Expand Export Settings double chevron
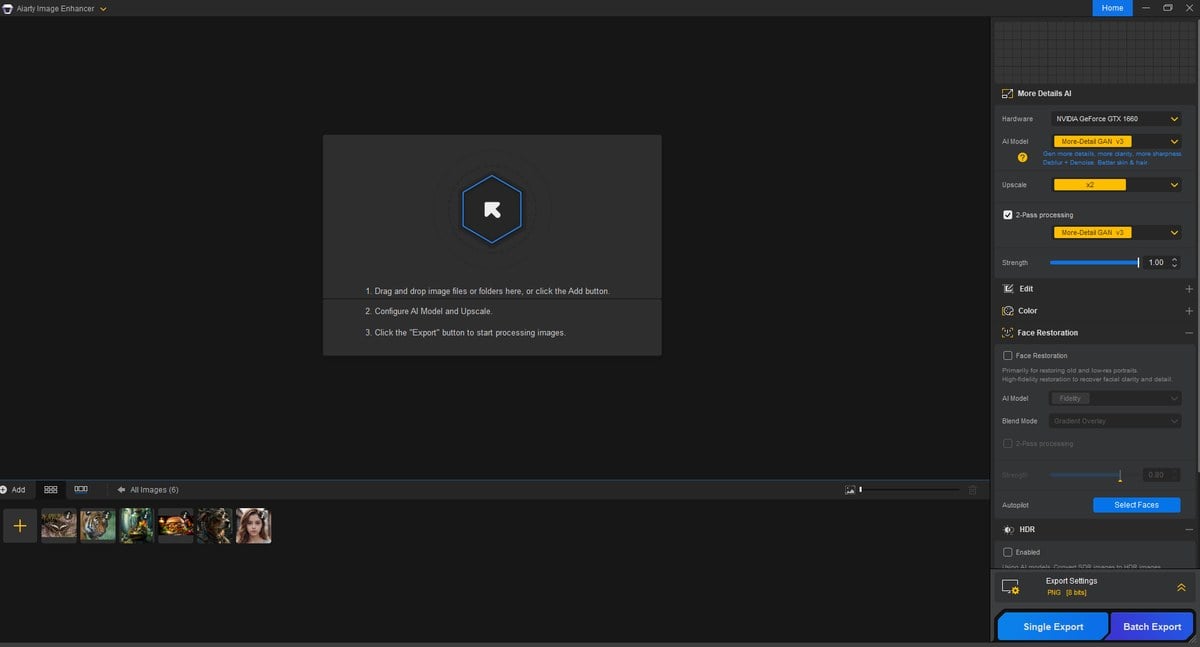The image size is (1200, 647). coord(1181,587)
